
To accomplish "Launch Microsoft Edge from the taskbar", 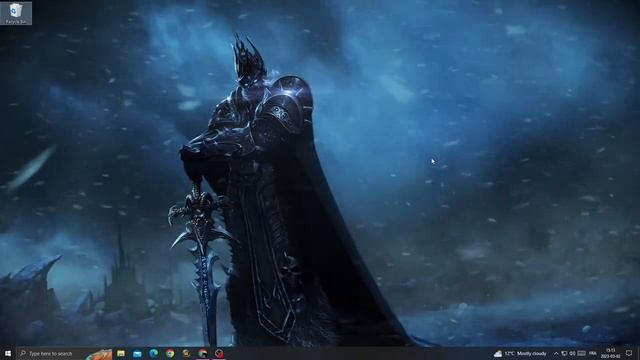I will point(153,353).
